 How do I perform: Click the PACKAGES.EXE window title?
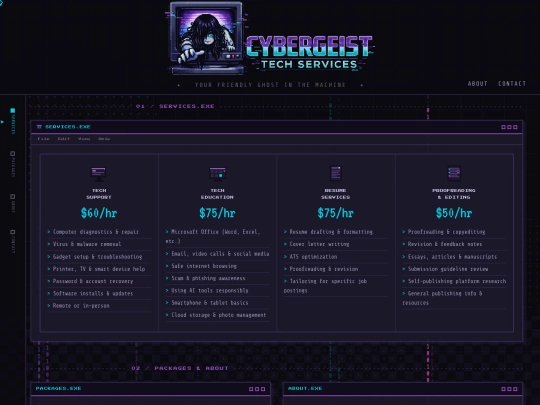[59, 388]
